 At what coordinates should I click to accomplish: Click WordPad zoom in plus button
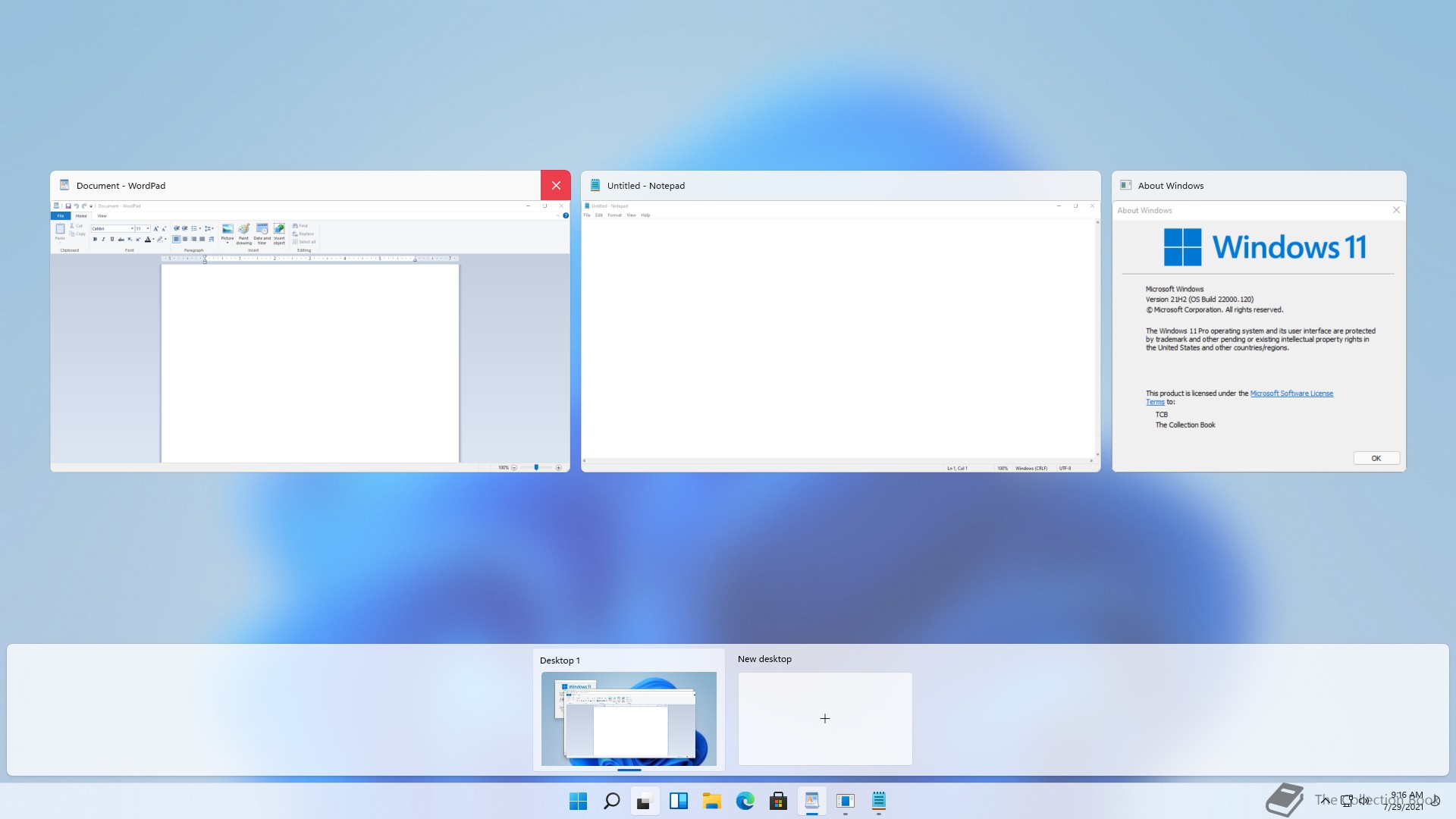tap(559, 468)
